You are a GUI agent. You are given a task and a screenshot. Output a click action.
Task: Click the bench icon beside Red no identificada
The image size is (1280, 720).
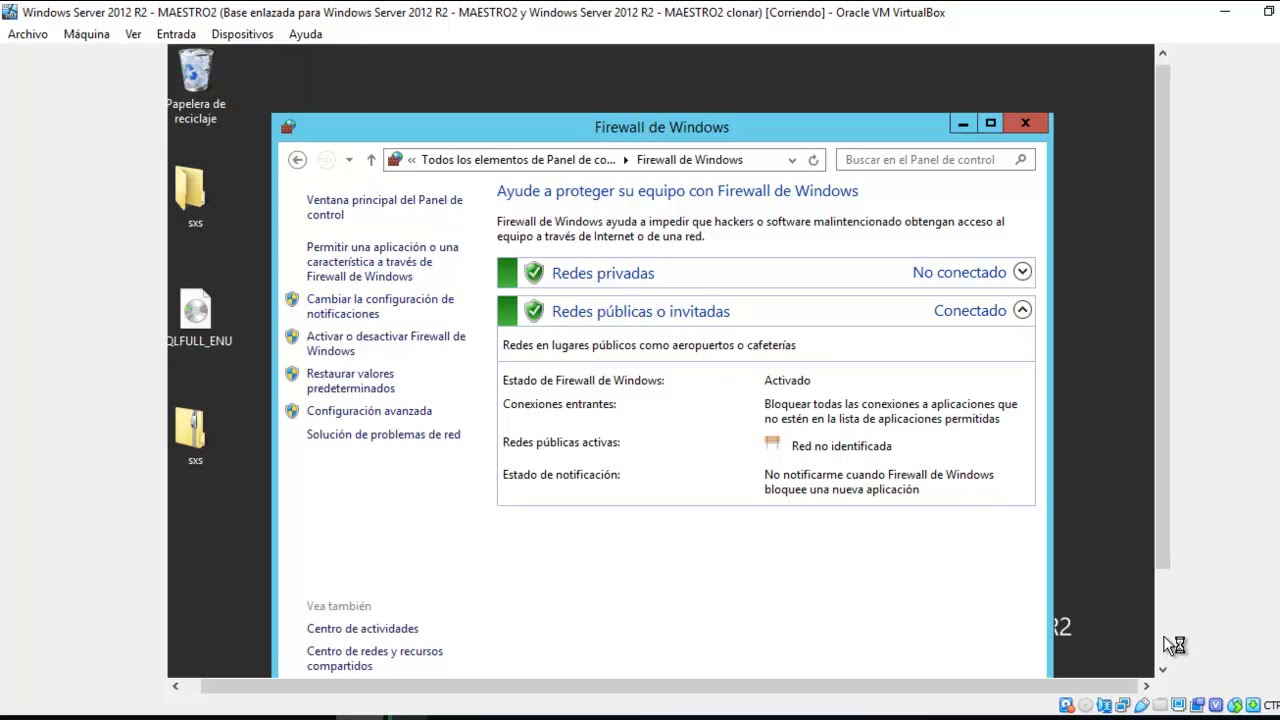(772, 443)
